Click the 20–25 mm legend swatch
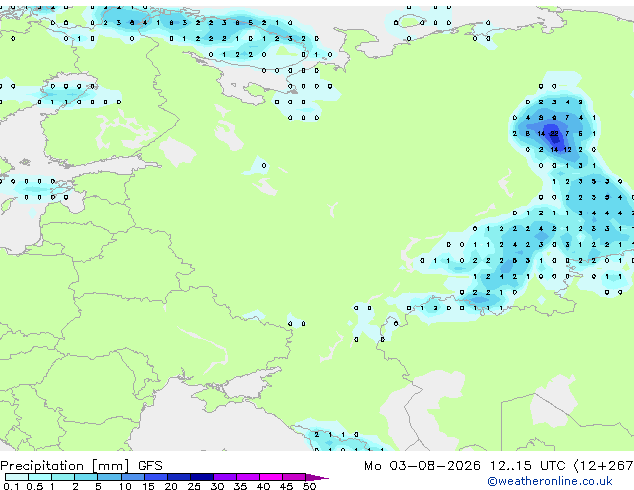The width and height of the screenshot is (634, 490). tap(179, 477)
